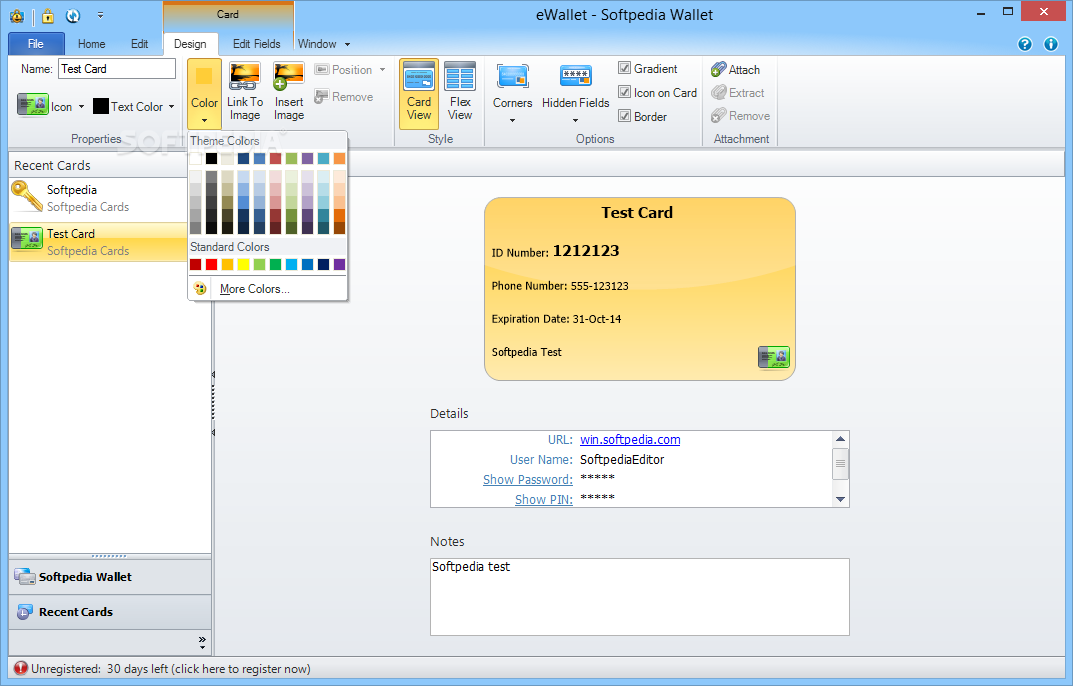Click the Test Card ID card list icon
1073x686 pixels.
(27, 239)
